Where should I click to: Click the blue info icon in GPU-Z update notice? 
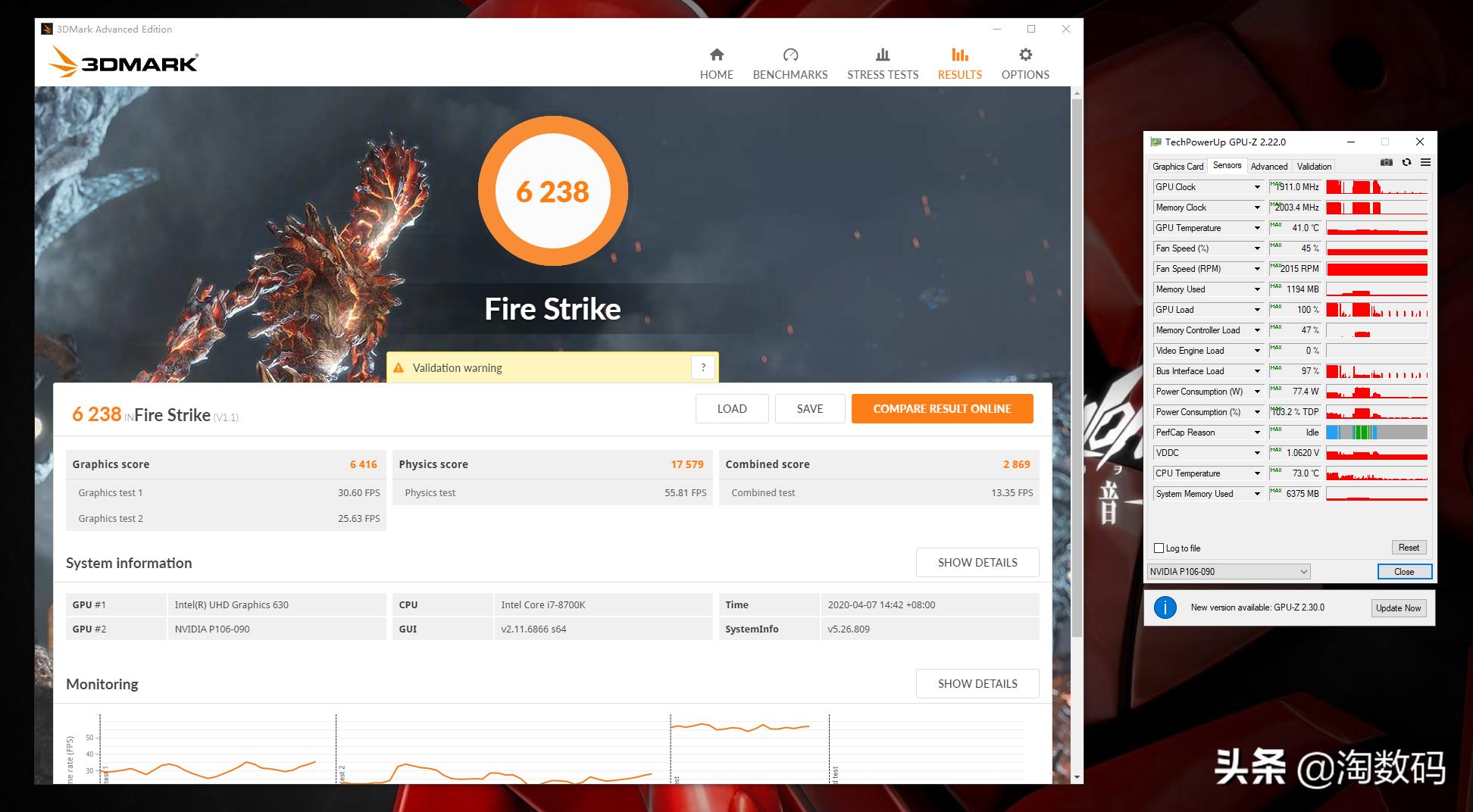[x=1165, y=607]
